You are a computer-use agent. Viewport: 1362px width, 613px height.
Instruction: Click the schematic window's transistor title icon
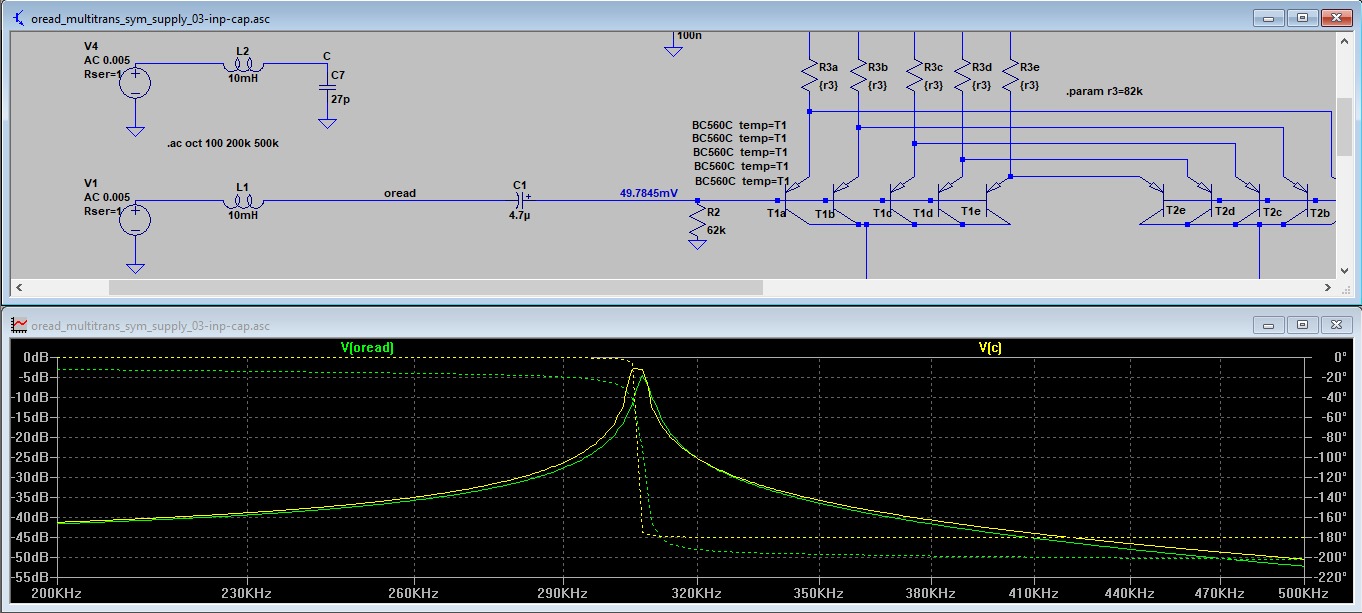click(x=18, y=18)
